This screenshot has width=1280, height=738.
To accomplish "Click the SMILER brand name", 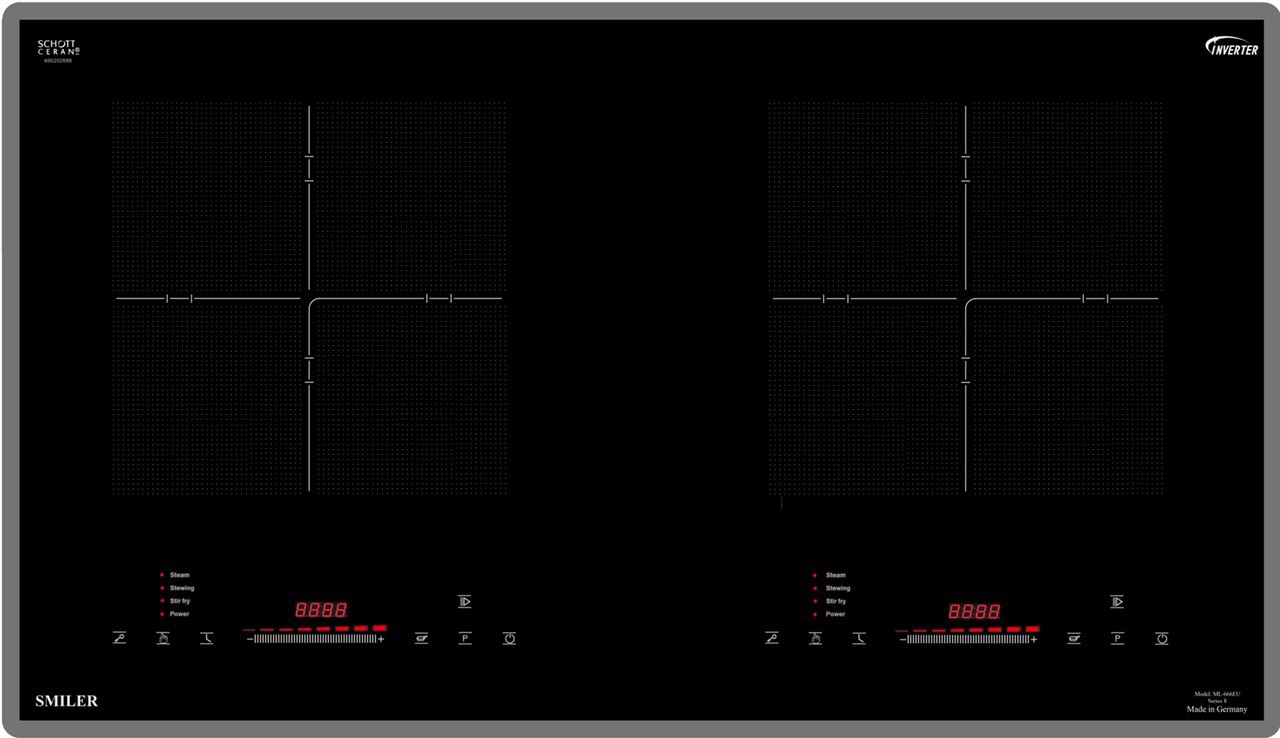I will (67, 701).
